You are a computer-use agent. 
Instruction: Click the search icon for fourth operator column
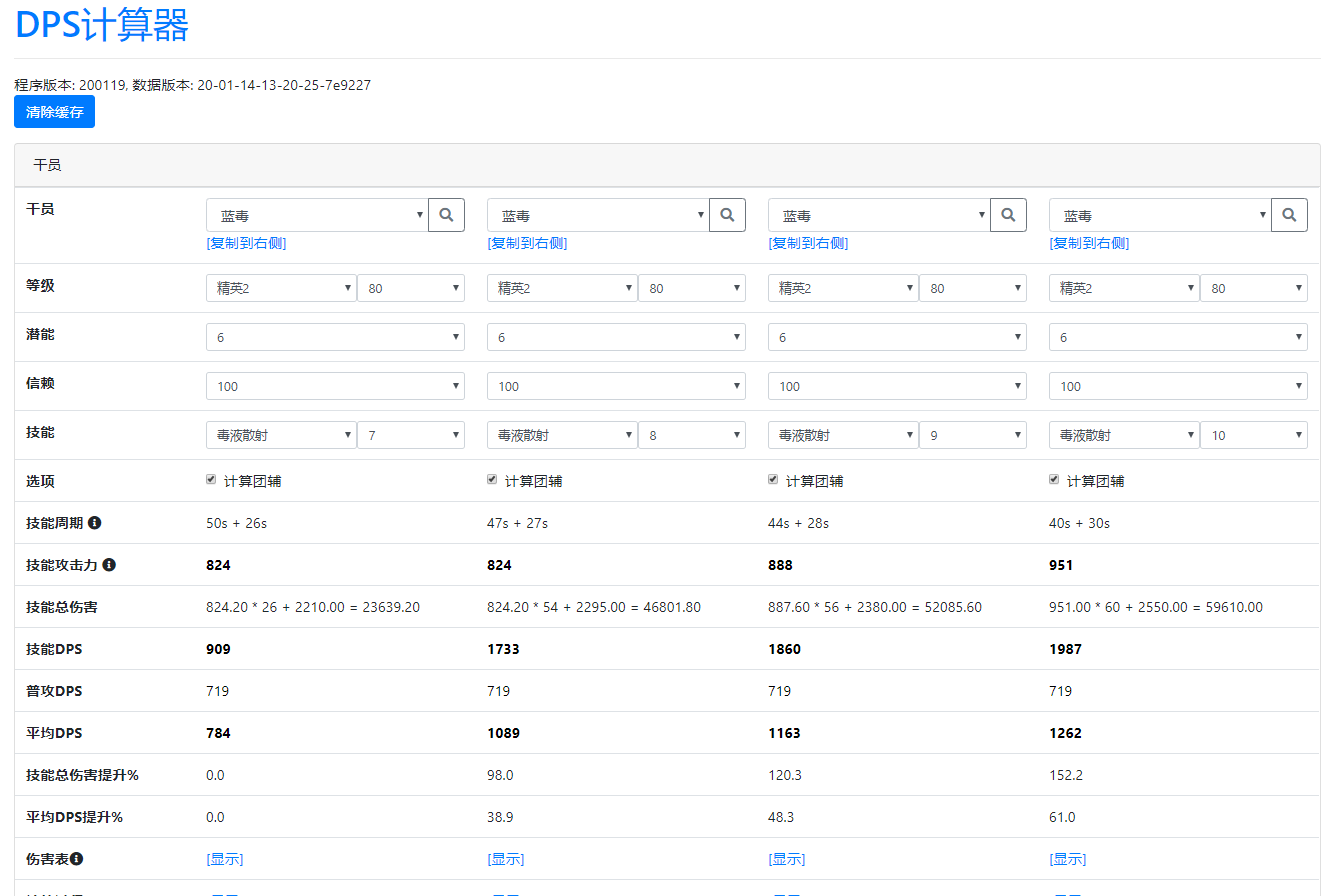[1289, 215]
